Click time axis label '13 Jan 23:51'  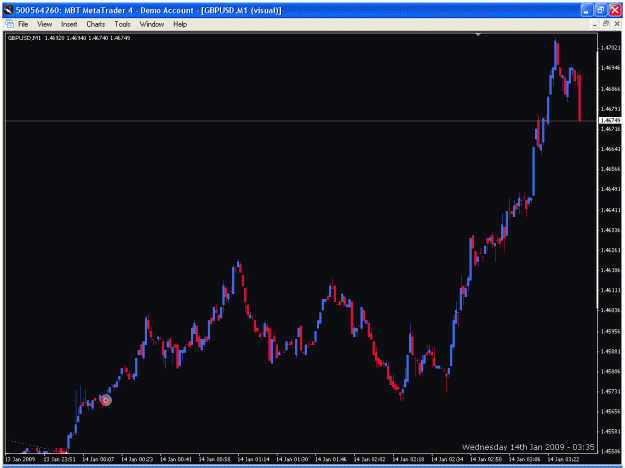pos(59,459)
